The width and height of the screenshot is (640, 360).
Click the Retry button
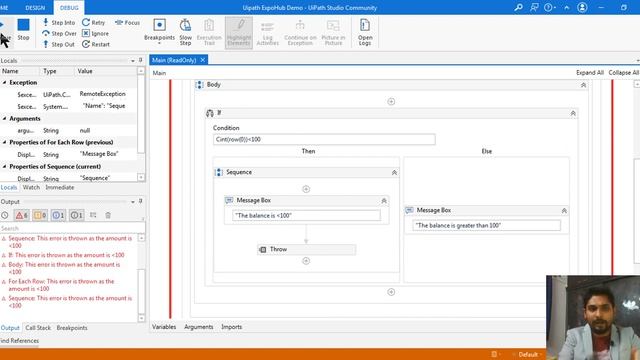(93, 22)
